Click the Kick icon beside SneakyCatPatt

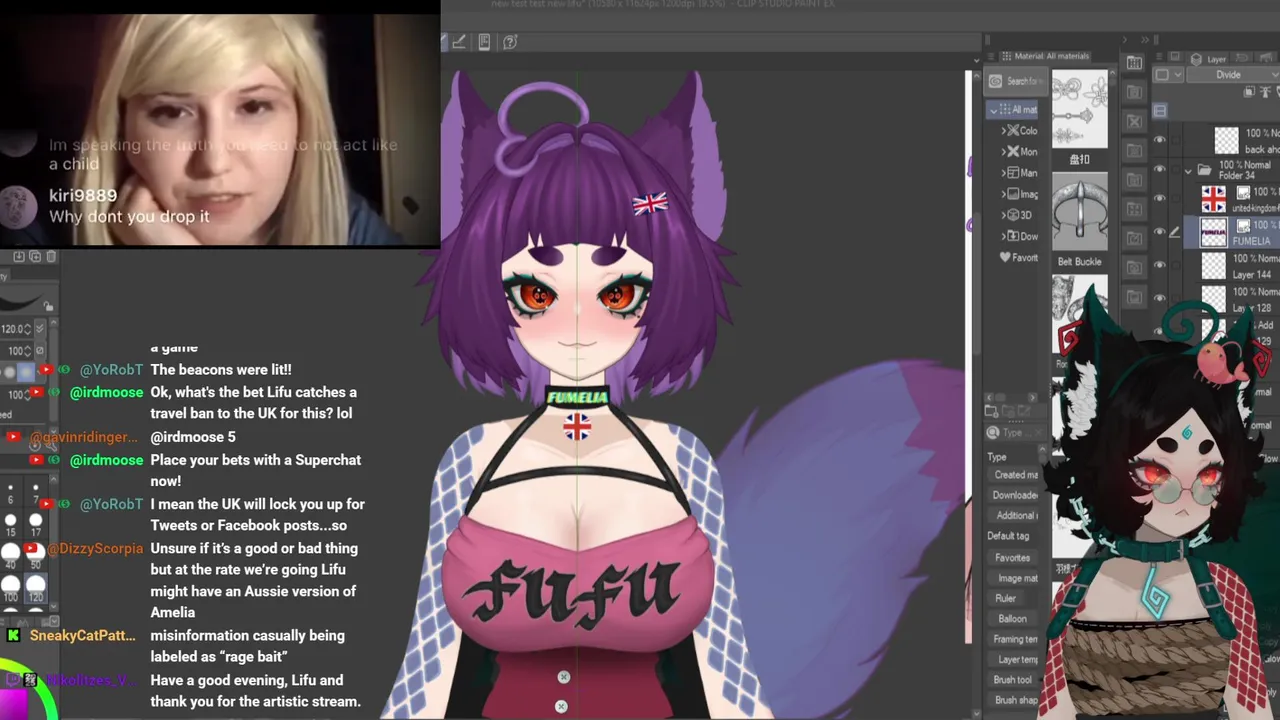click(13, 635)
